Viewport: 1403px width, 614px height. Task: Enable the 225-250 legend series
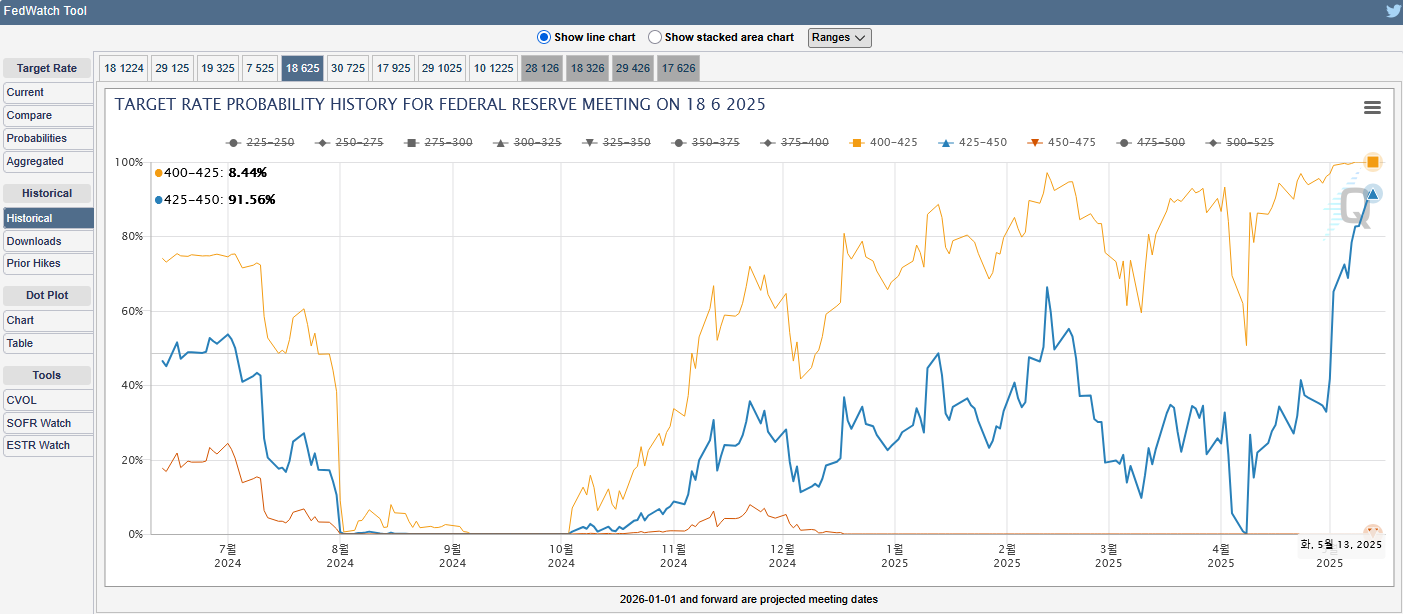click(x=260, y=142)
